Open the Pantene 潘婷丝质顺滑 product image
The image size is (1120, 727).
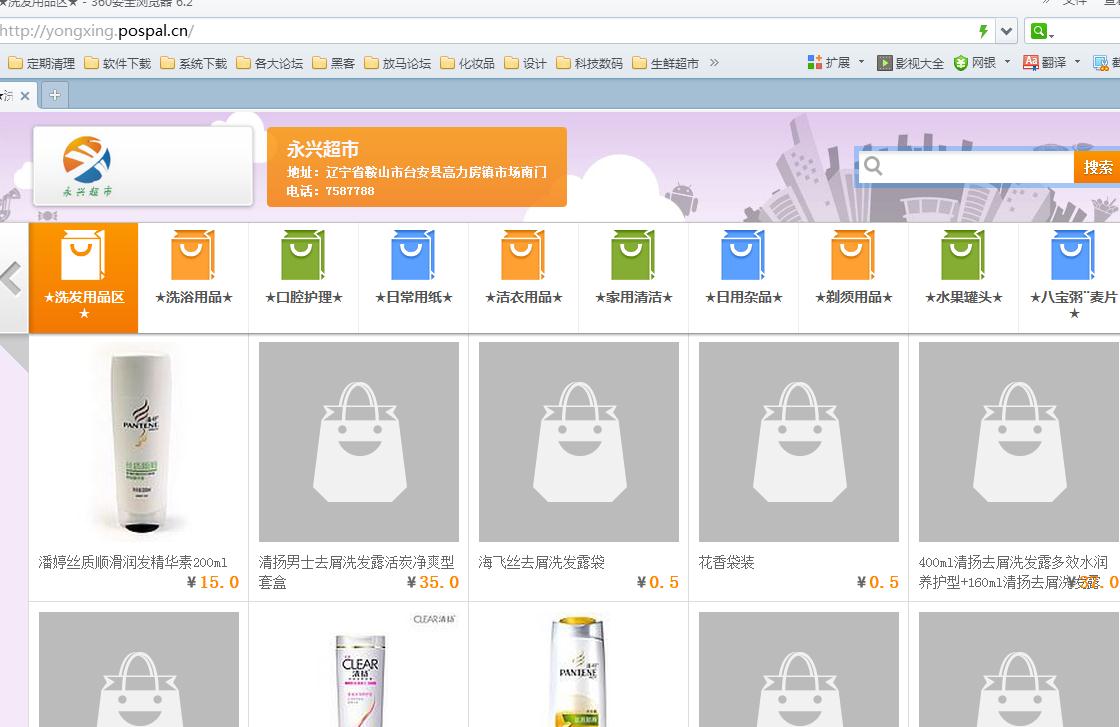click(139, 441)
